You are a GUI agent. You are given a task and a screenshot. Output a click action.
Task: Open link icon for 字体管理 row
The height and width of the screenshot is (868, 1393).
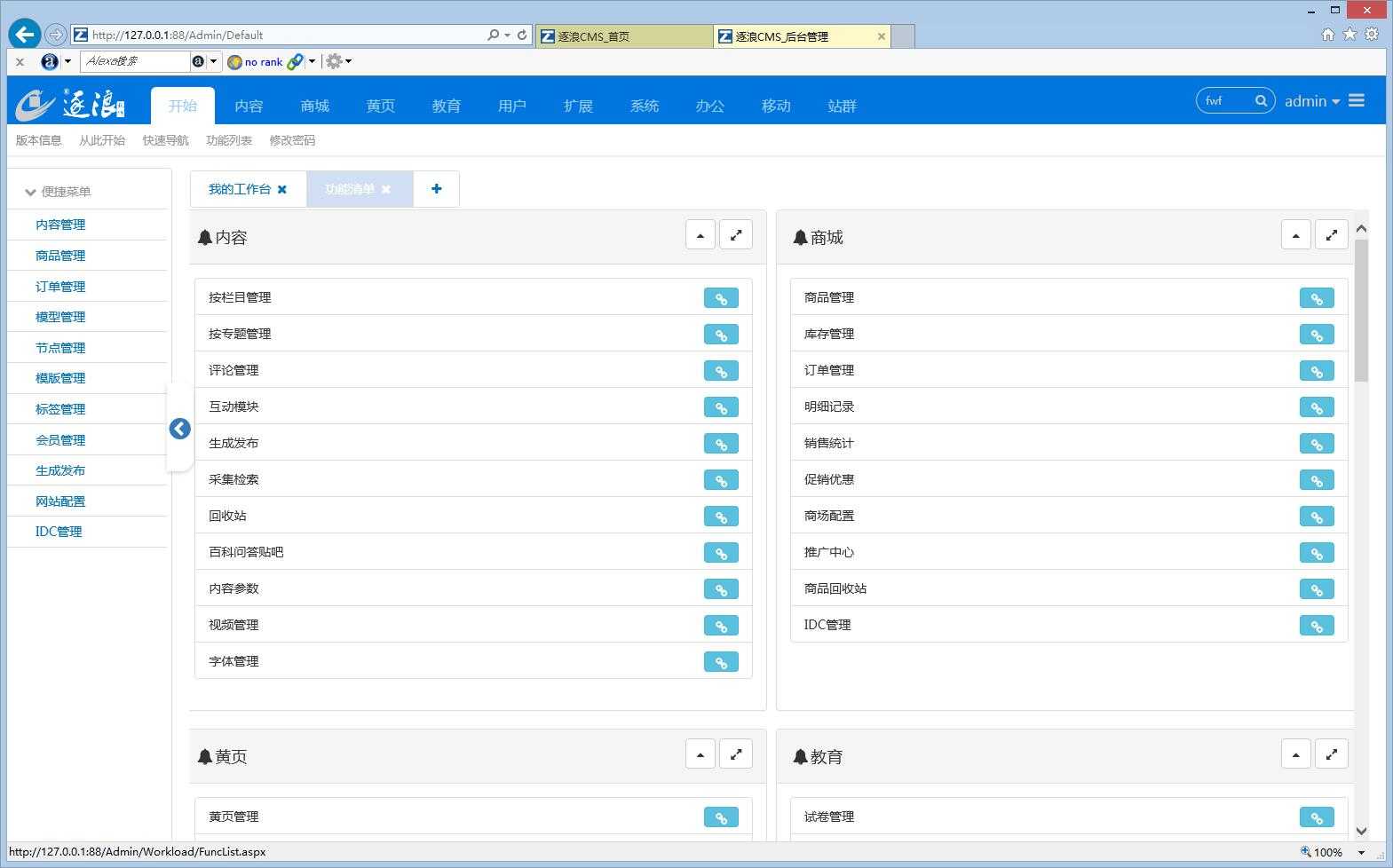tap(721, 662)
